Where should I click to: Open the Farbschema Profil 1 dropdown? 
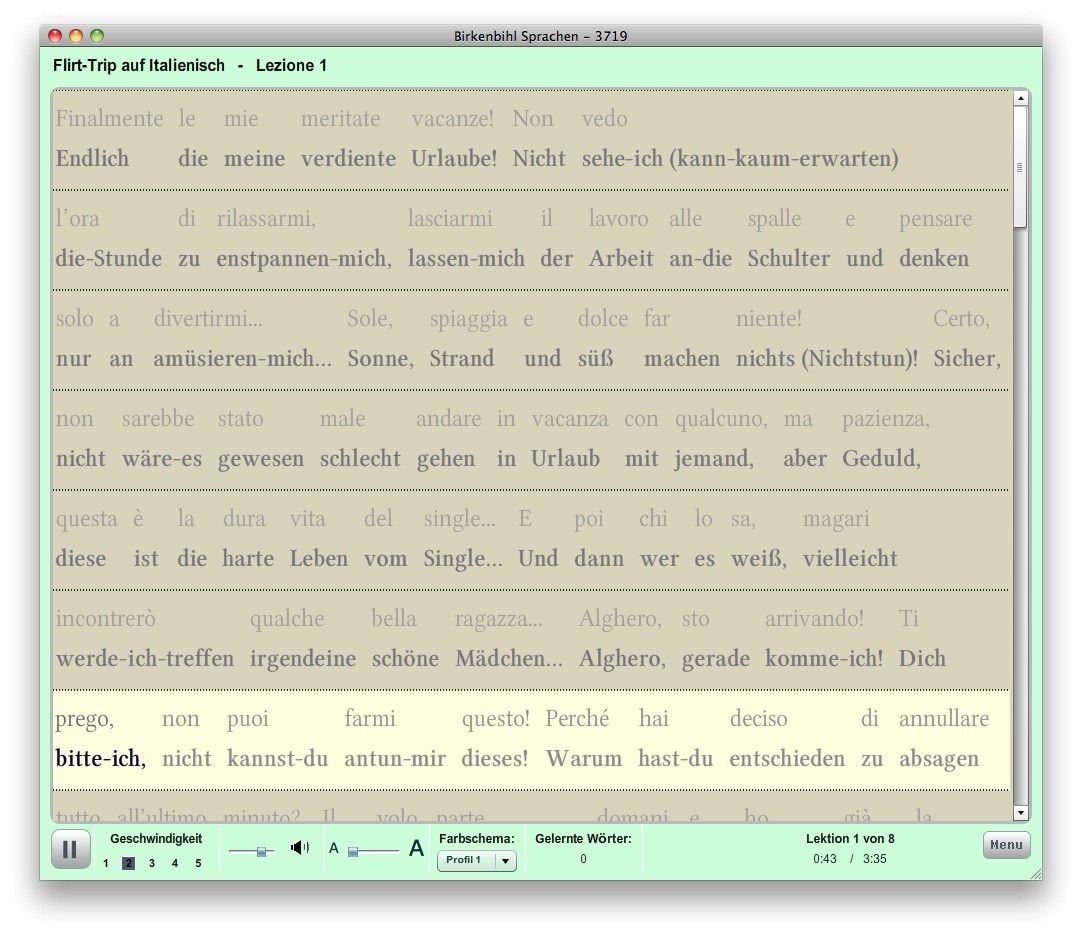pos(477,860)
